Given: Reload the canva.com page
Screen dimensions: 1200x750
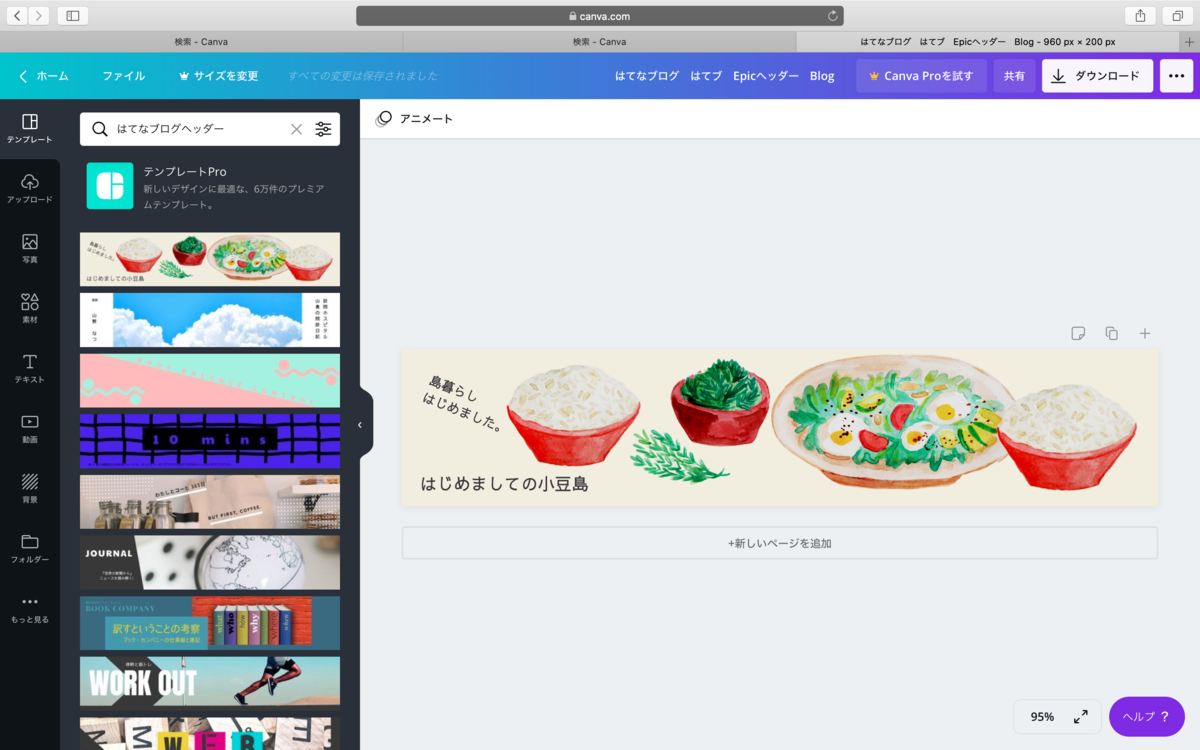Looking at the screenshot, I should coord(832,16).
